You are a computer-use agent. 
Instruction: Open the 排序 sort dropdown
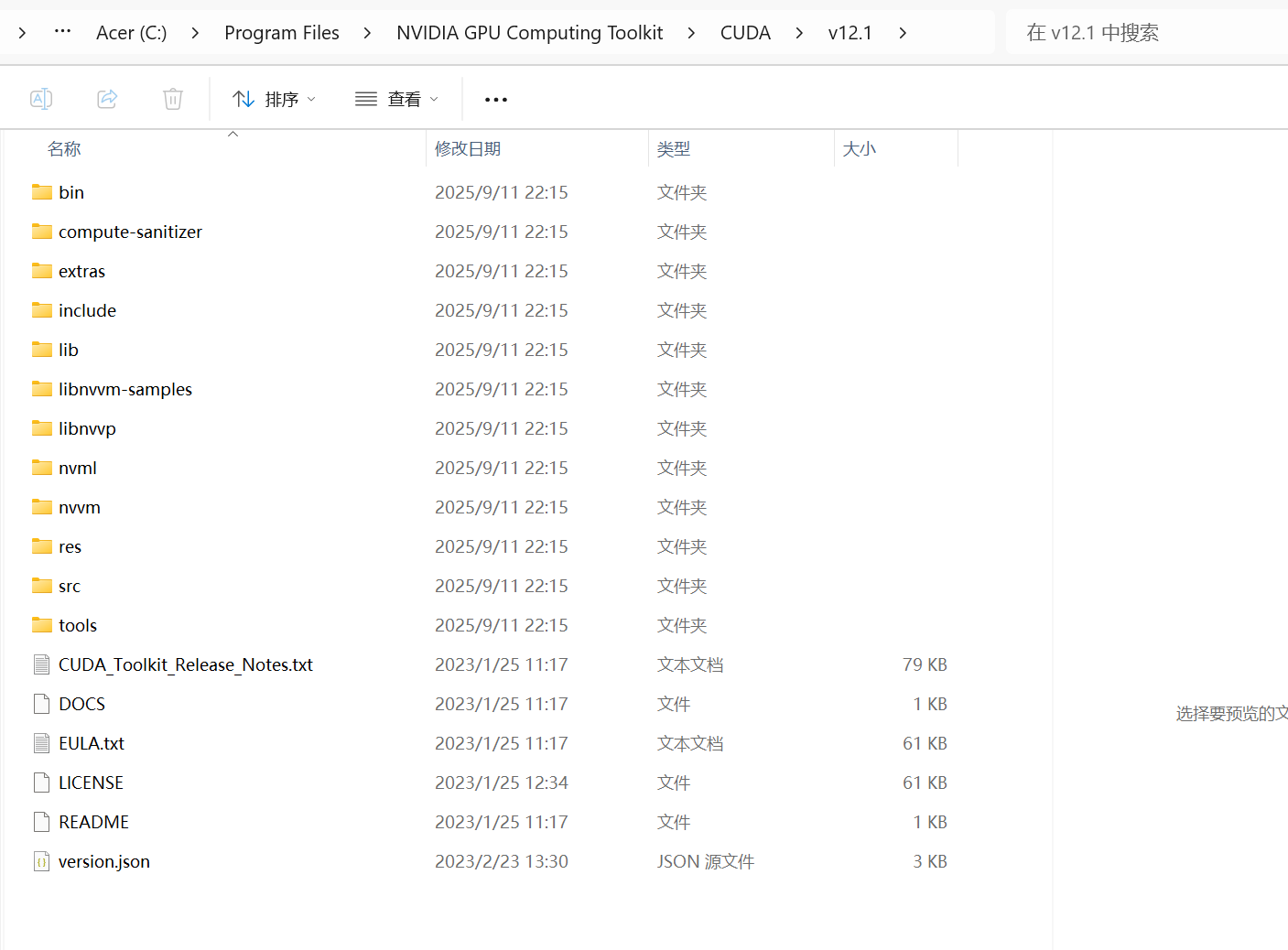pos(274,99)
